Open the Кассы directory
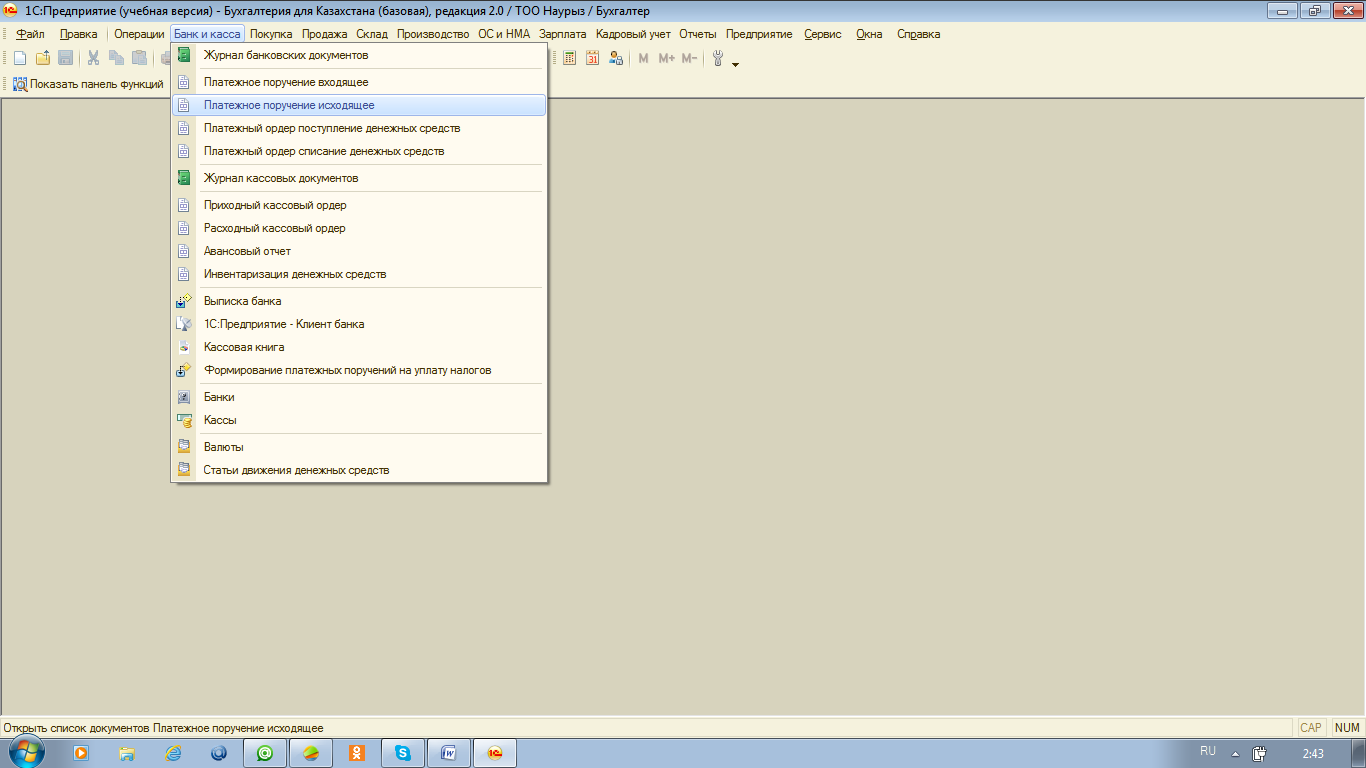Screen dimensions: 1366x768 [359, 420]
